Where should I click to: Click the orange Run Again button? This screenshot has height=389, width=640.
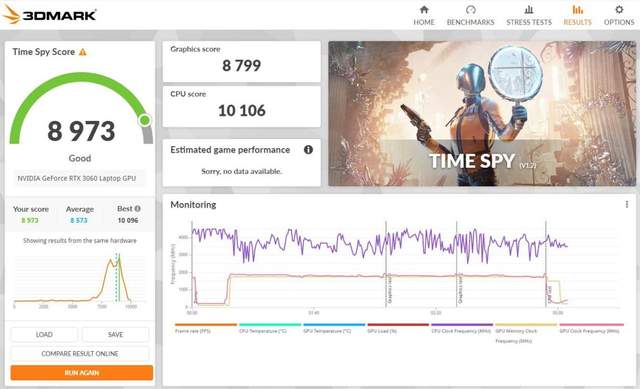coord(82,373)
